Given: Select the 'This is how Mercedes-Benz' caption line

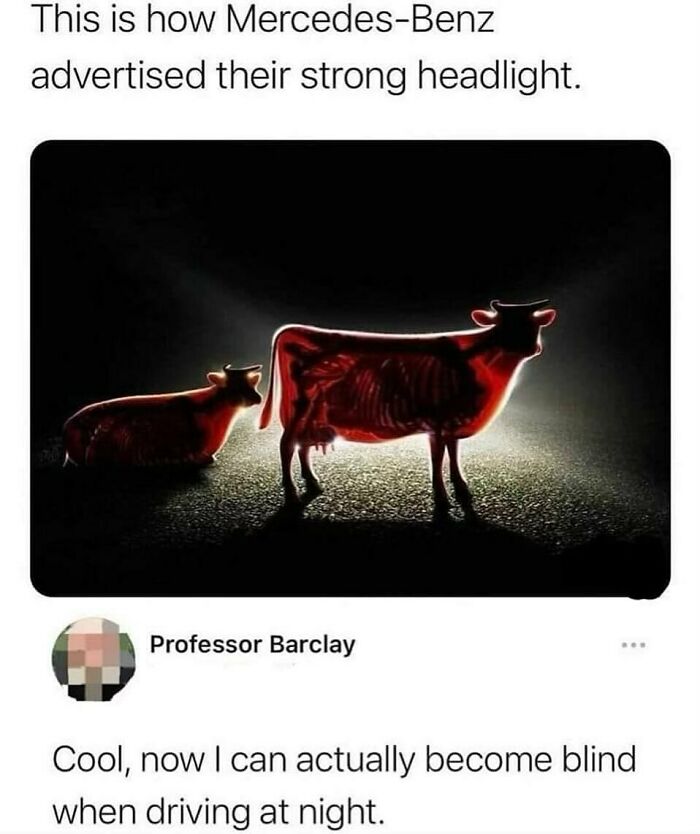Looking at the screenshot, I should [263, 21].
